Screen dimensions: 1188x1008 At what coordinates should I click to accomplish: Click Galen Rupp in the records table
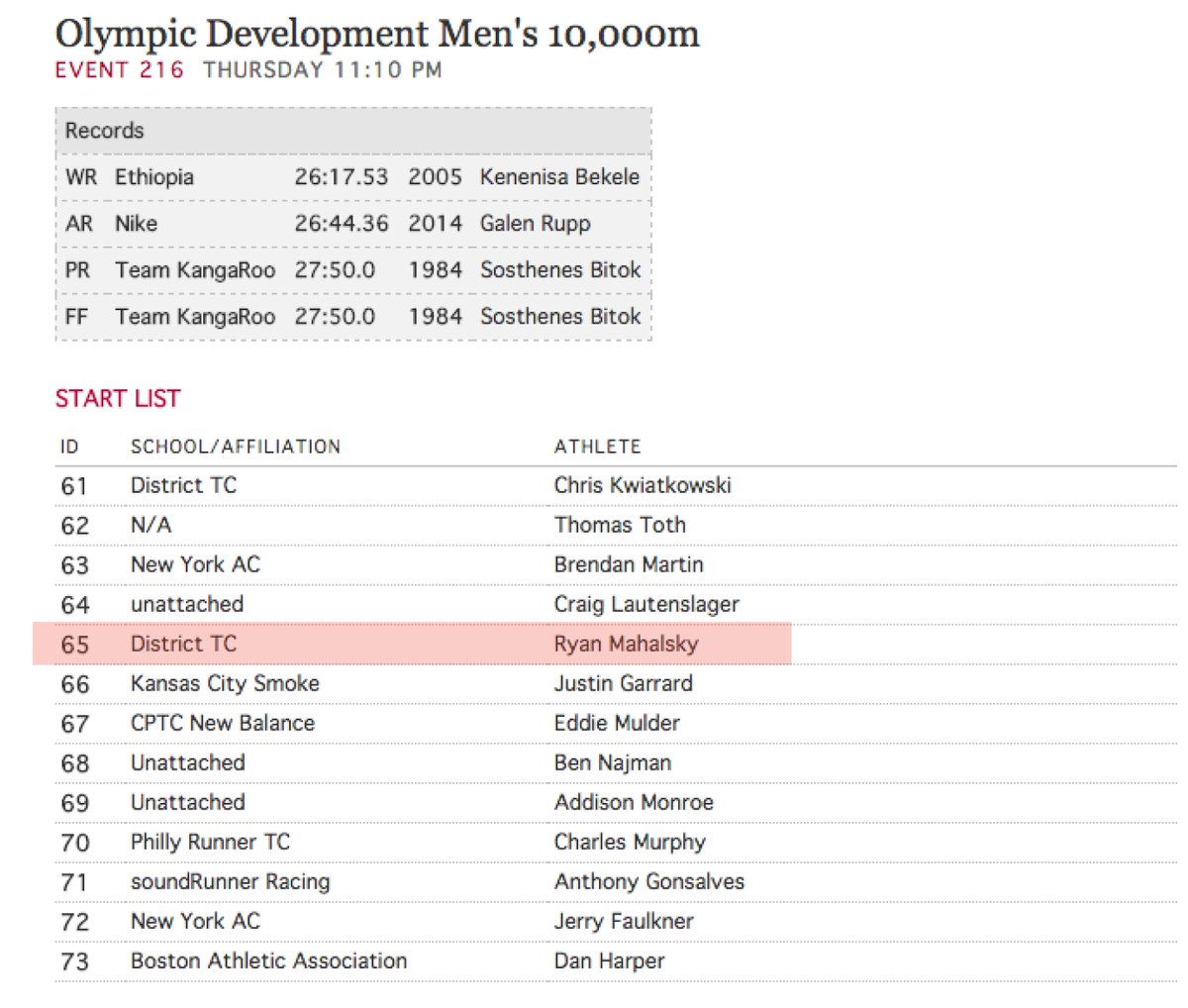tap(536, 224)
